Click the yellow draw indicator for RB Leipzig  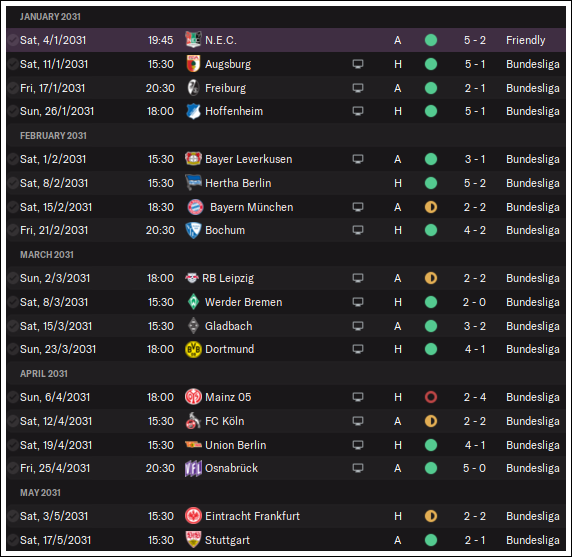tap(431, 278)
